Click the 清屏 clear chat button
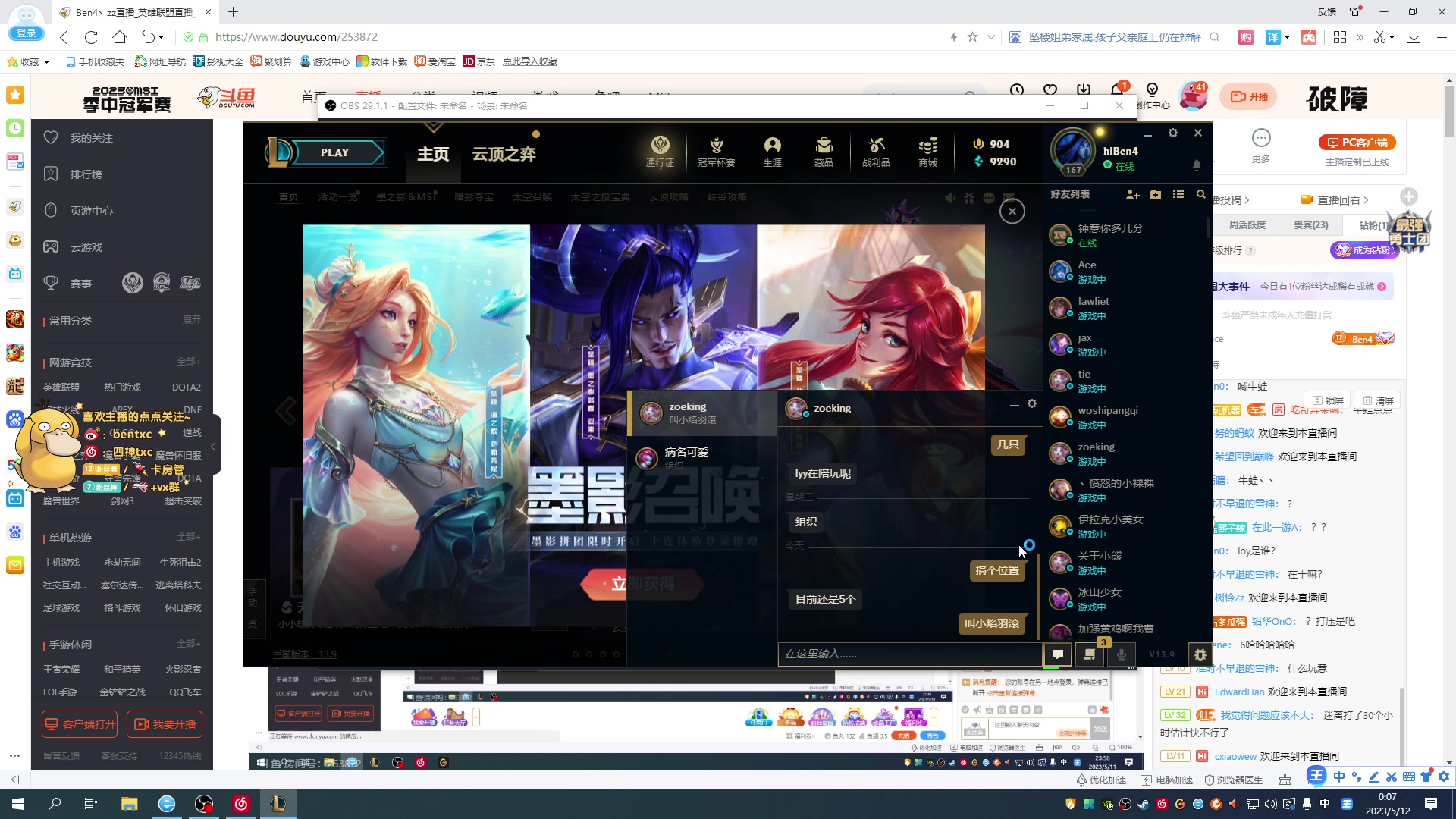The image size is (1456, 819). coord(1378,400)
